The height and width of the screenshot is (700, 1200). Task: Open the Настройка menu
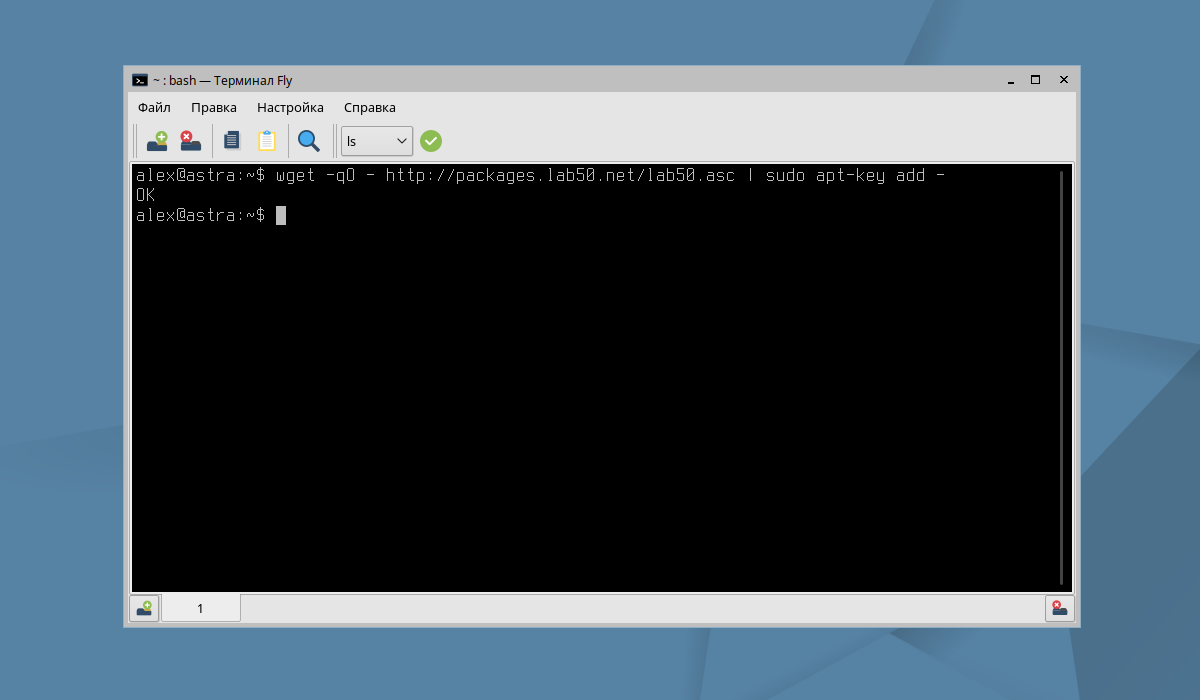point(290,107)
